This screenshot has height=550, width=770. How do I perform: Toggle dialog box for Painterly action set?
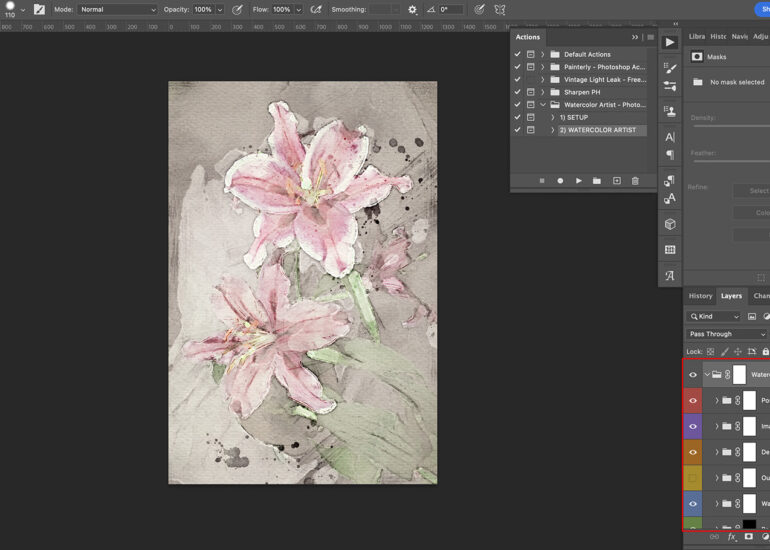tap(531, 67)
